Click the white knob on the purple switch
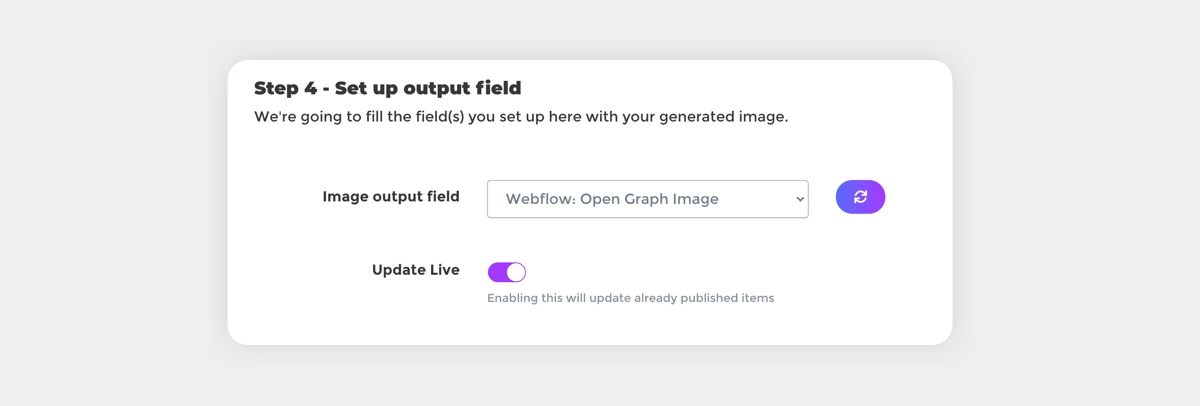 [x=516, y=272]
